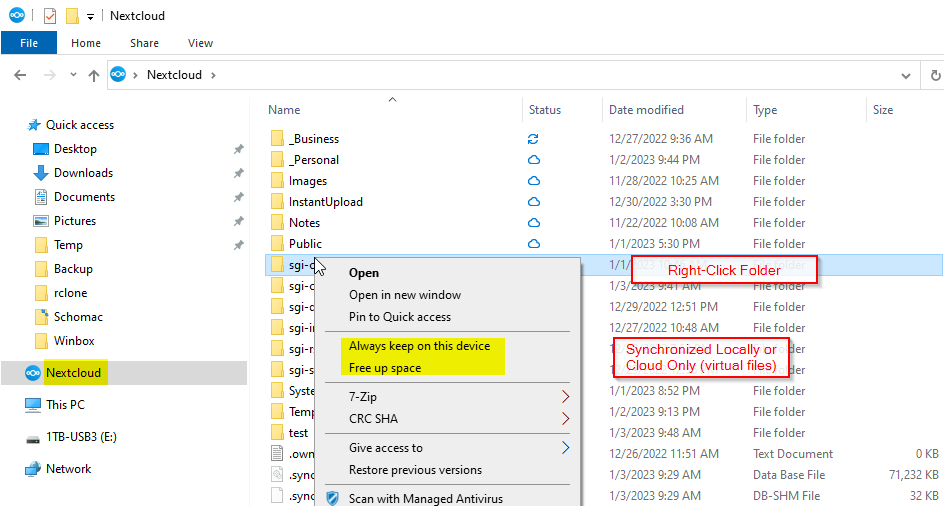The height and width of the screenshot is (506, 944).
Task: Open the Backup folder in navigation pane
Action: tap(73, 269)
